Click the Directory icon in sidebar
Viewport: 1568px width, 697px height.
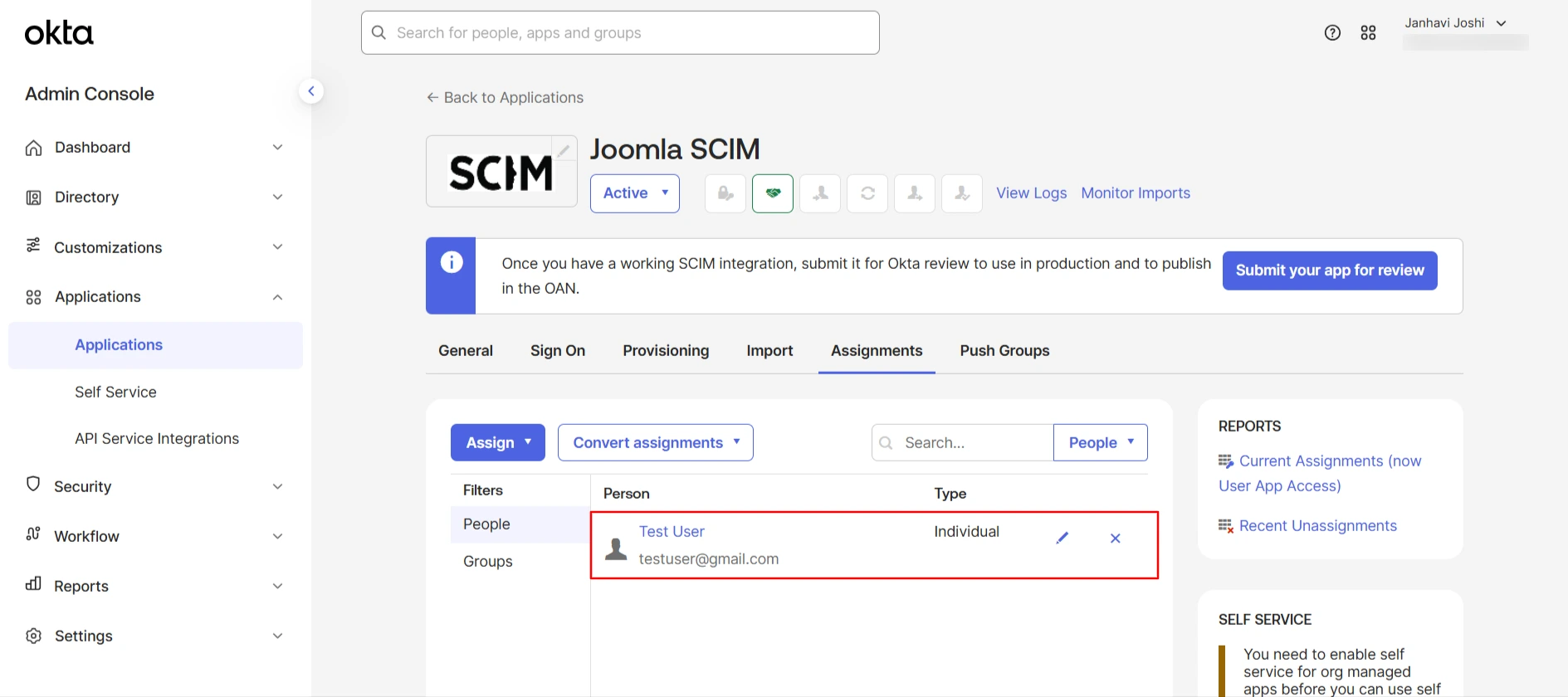[x=33, y=197]
